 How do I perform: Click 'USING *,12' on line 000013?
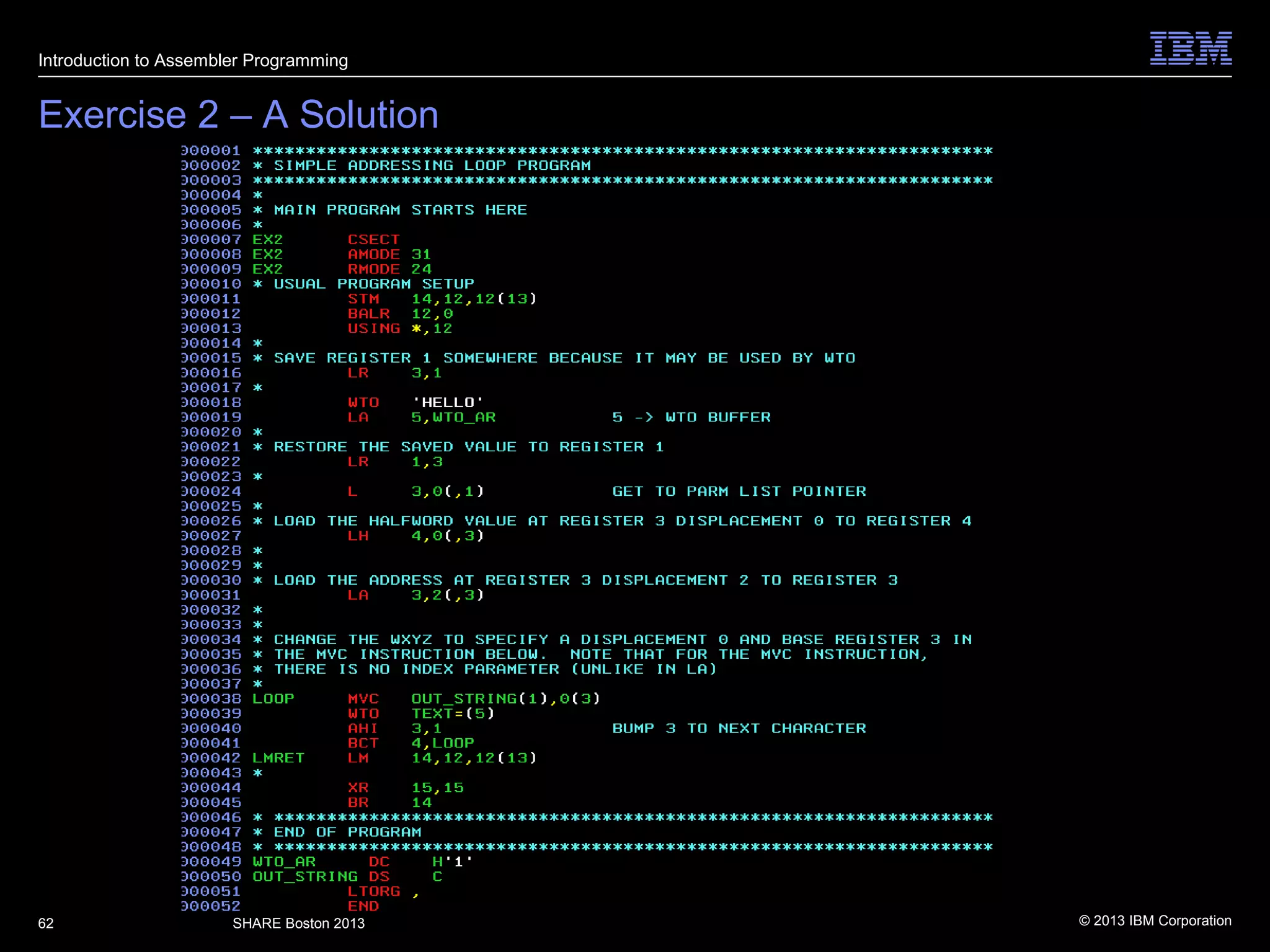400,329
